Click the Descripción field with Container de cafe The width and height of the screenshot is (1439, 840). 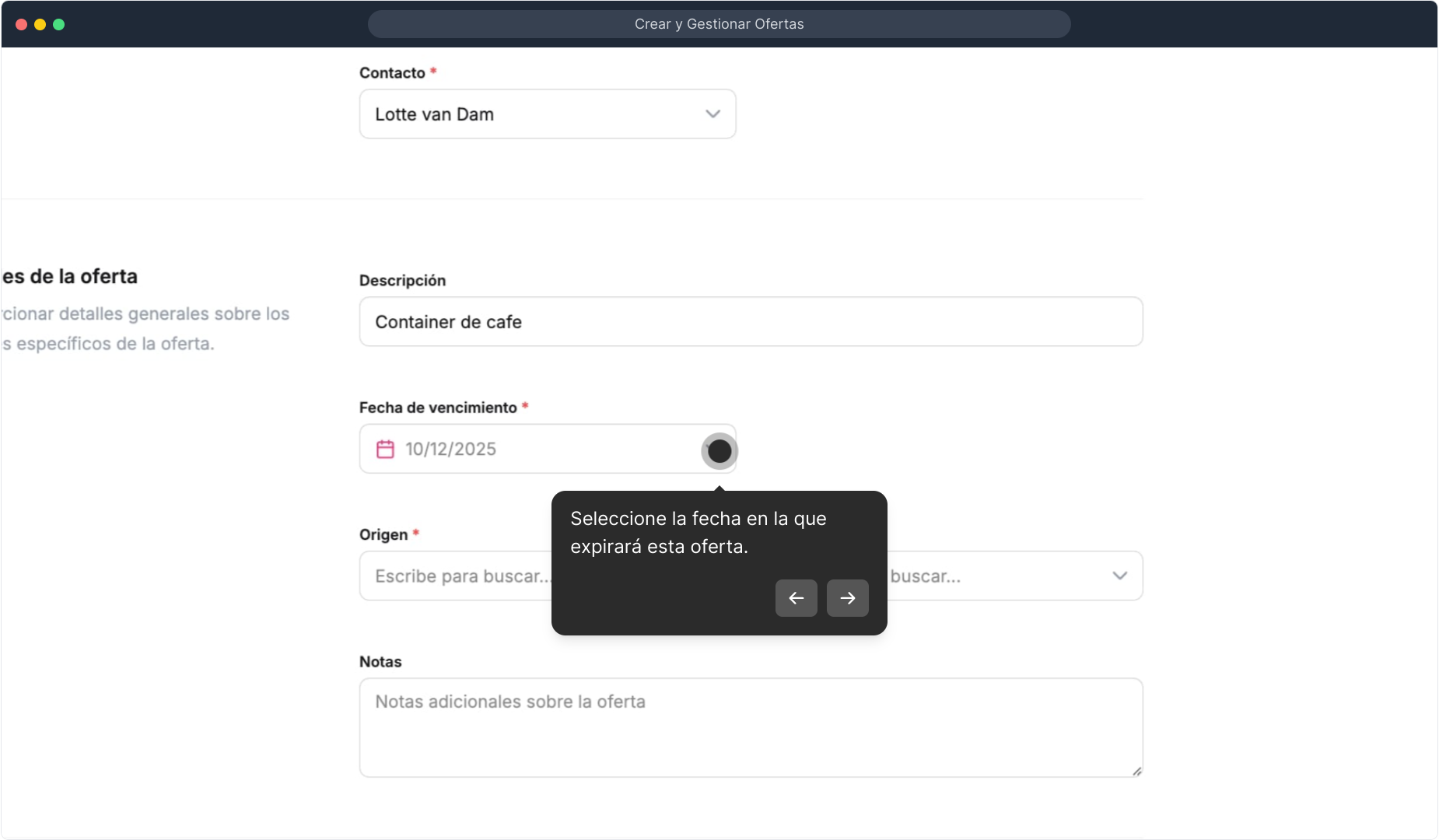(x=751, y=322)
